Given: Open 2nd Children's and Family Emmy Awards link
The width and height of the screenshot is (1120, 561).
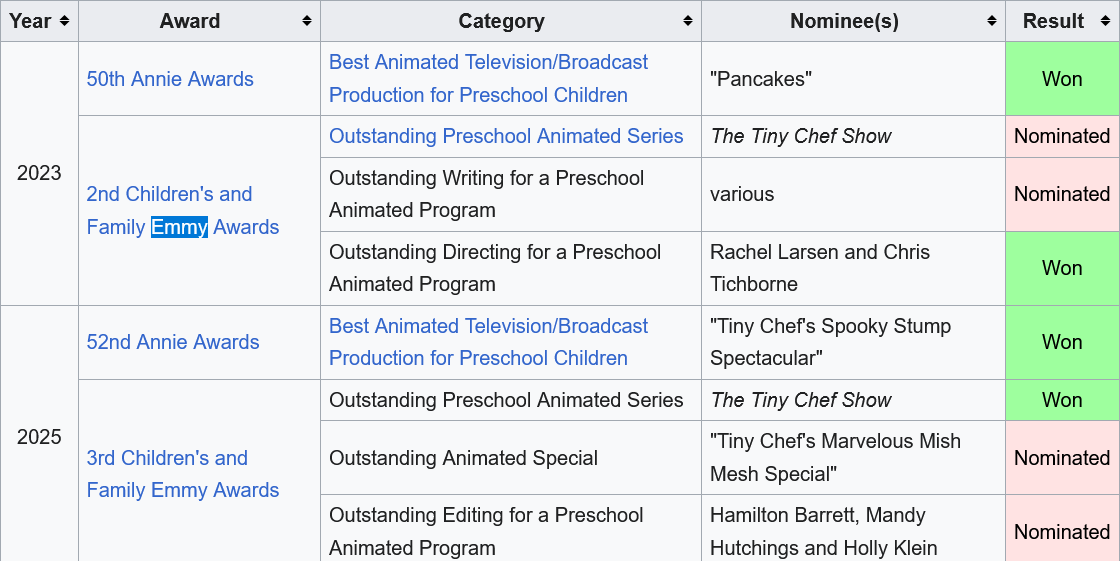Looking at the screenshot, I should [183, 211].
